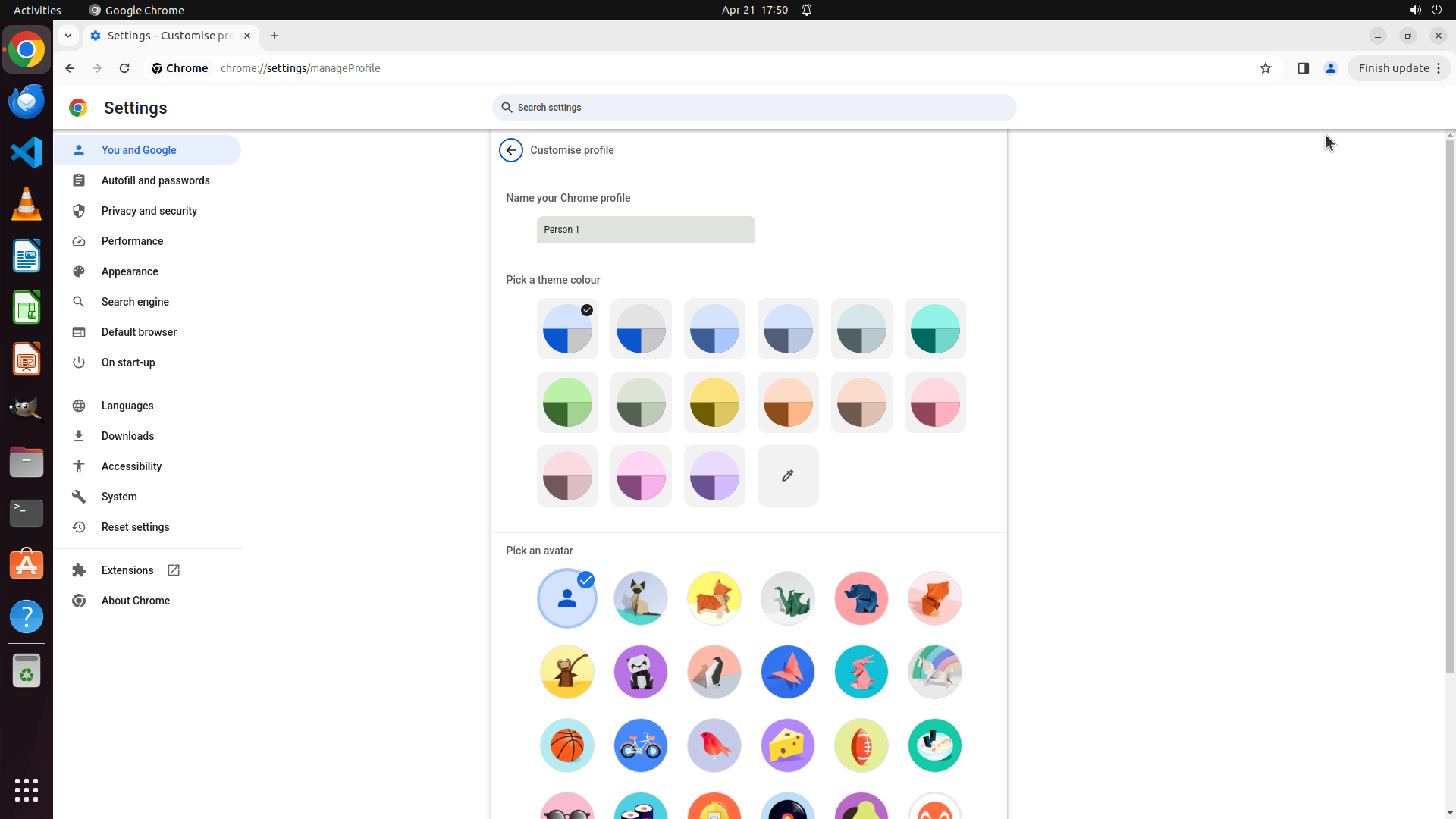
Task: Open the Finish update menu
Action: click(x=1398, y=68)
